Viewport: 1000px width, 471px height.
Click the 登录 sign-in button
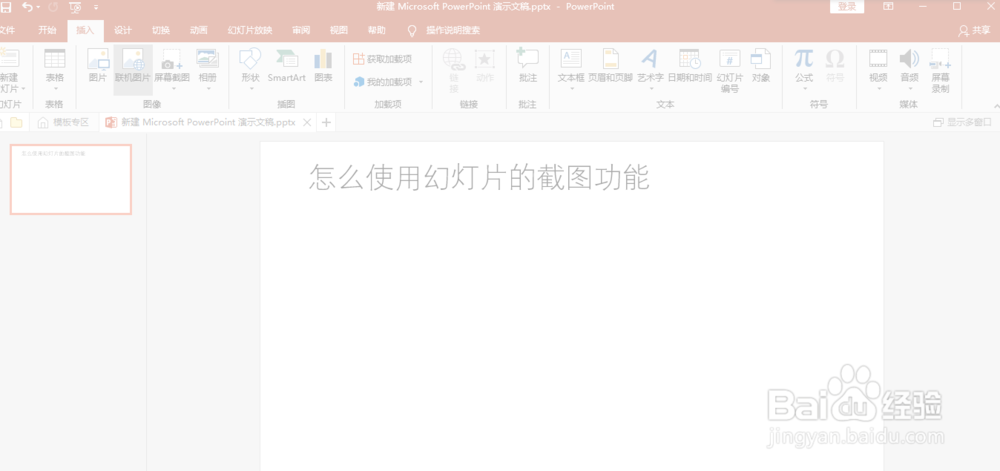click(x=846, y=6)
